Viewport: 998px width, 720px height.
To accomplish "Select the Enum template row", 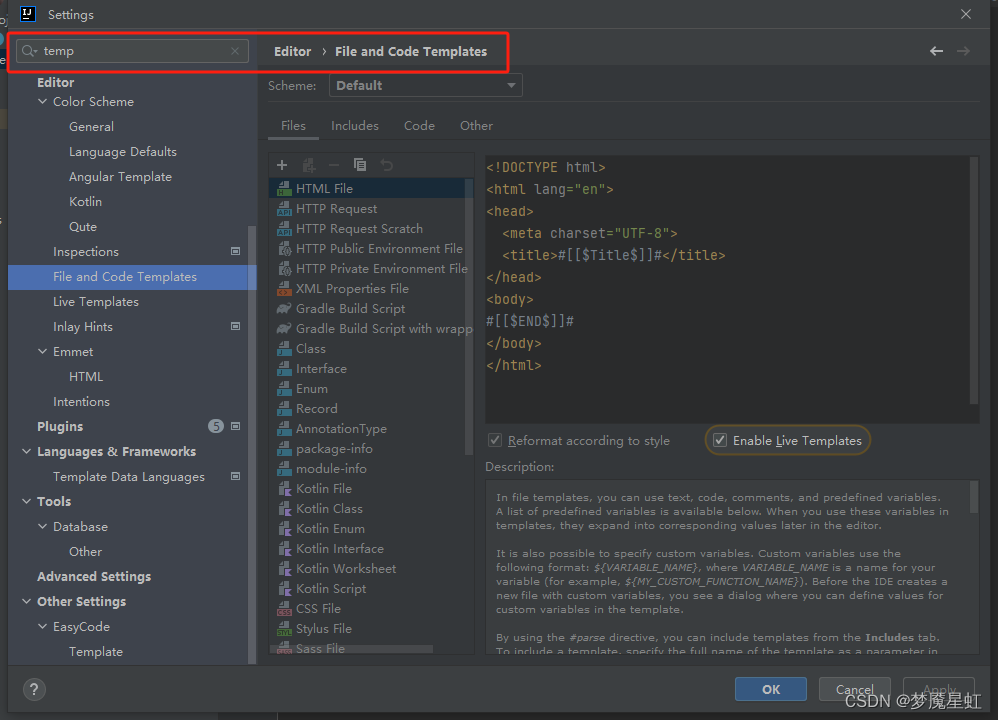I will click(371, 388).
